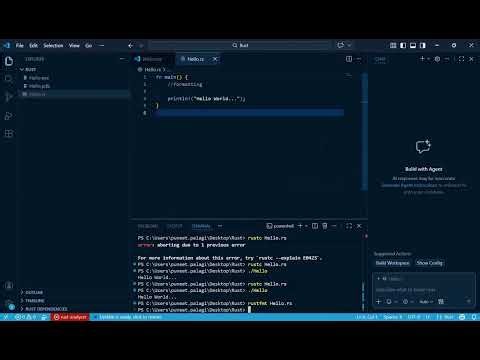The image size is (480, 360).
Task: Open new terminal profile dropdown arrow
Action: (x=306, y=226)
